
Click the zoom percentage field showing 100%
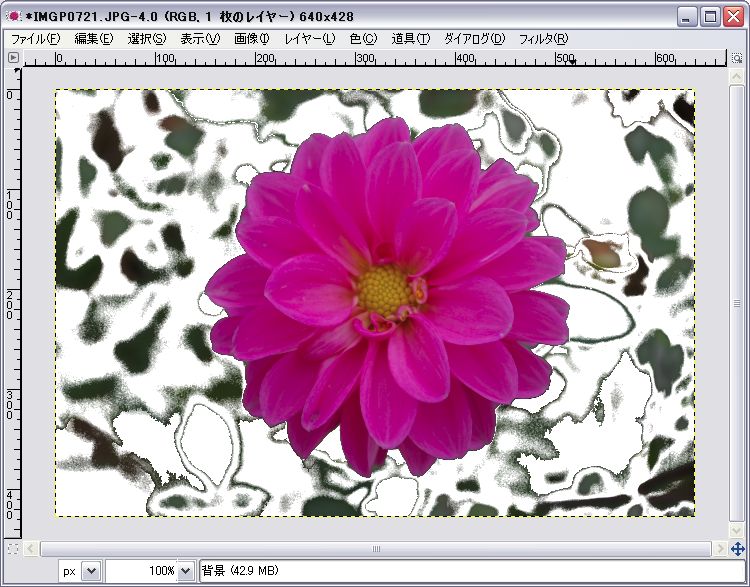click(142, 571)
